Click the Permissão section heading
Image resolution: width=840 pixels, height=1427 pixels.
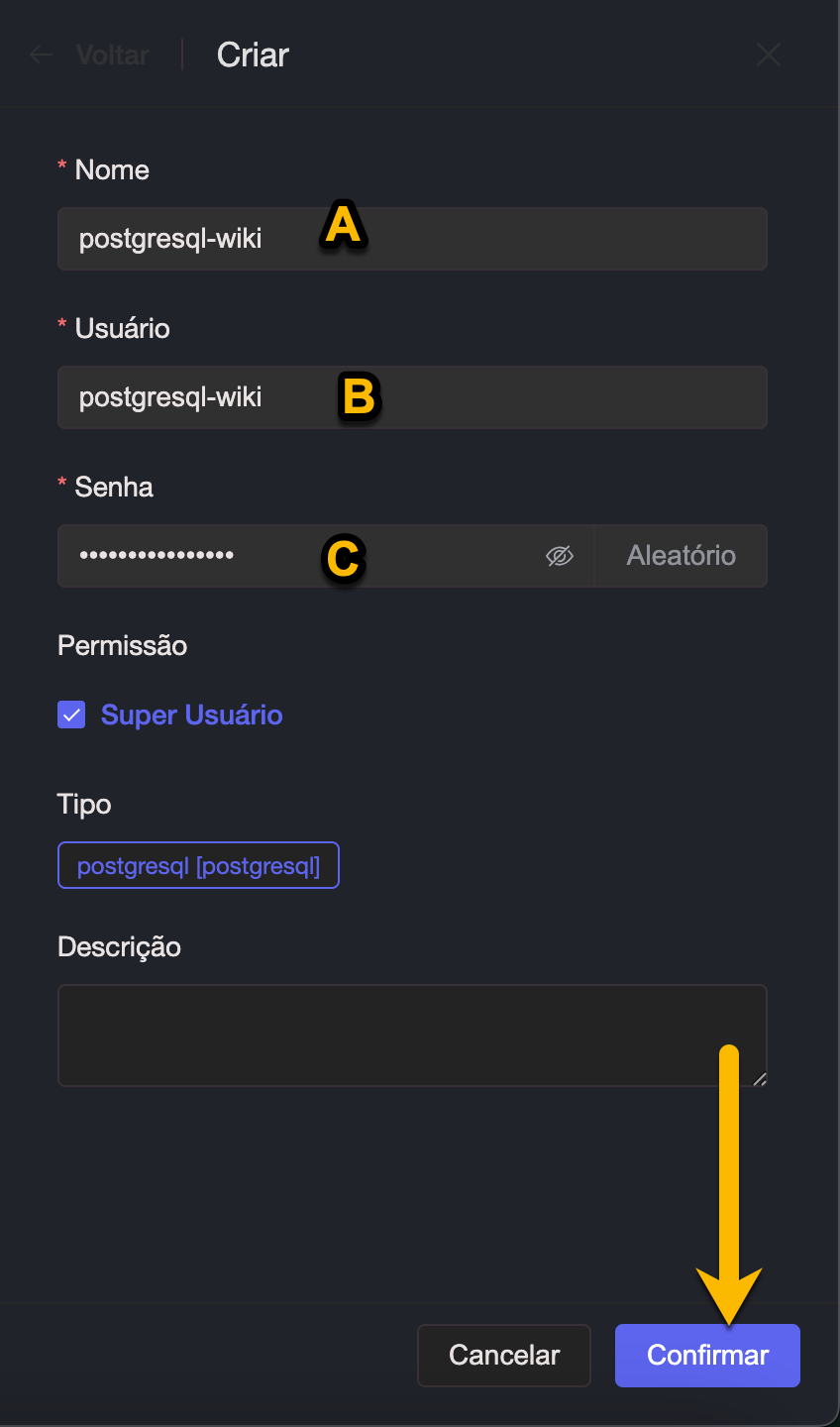click(x=122, y=645)
